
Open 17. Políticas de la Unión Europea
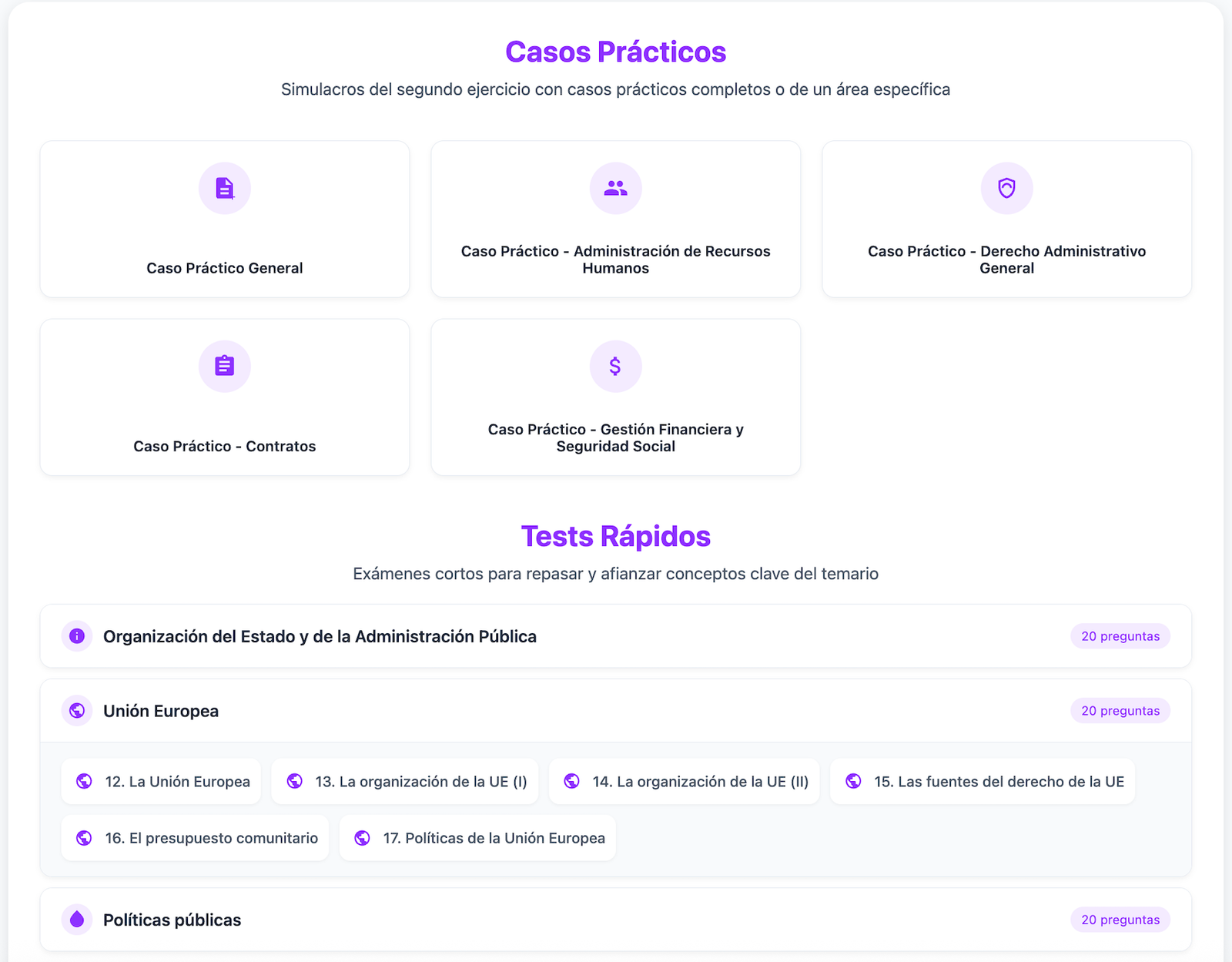pyautogui.click(x=477, y=838)
